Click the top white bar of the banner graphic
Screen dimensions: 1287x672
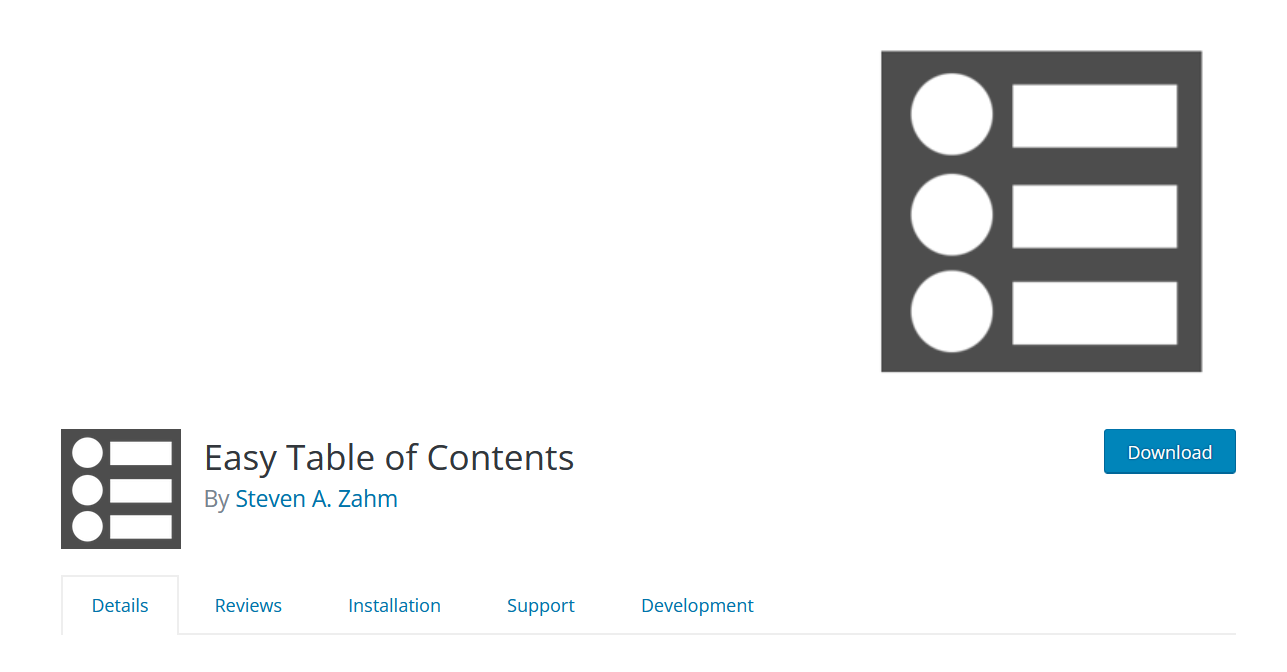[x=1096, y=114]
